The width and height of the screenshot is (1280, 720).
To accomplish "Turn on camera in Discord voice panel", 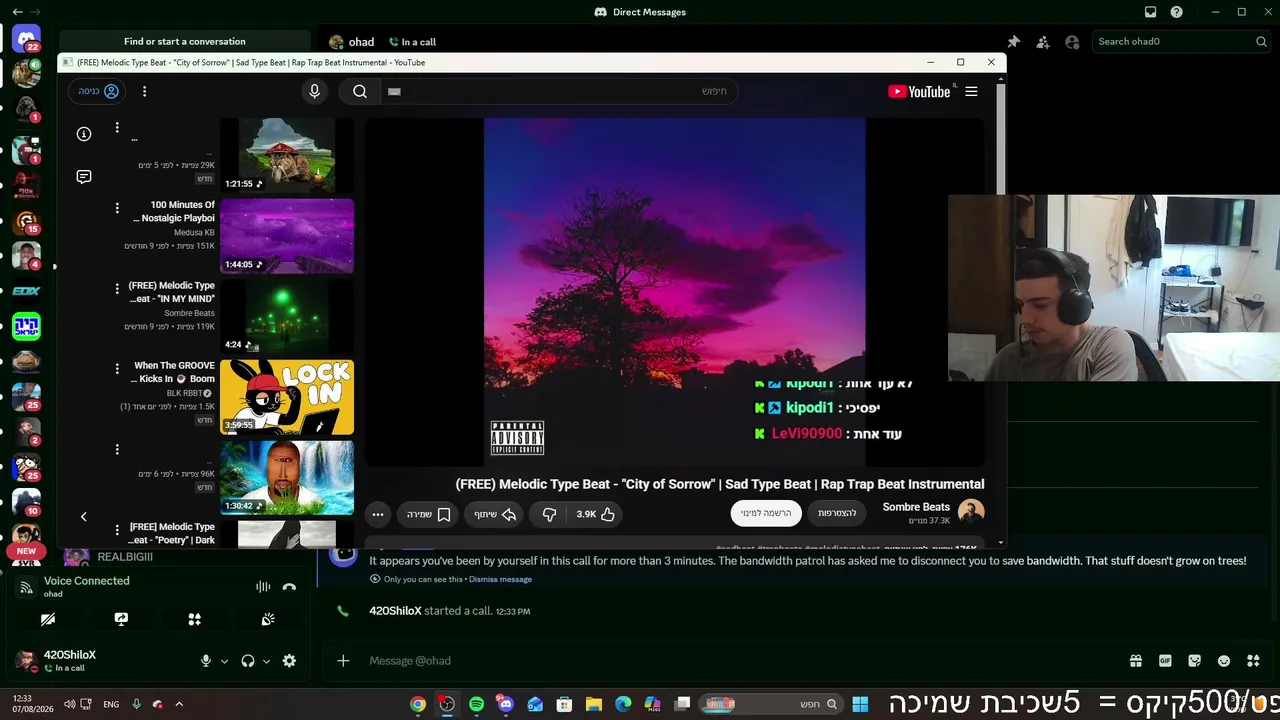I will click(48, 619).
